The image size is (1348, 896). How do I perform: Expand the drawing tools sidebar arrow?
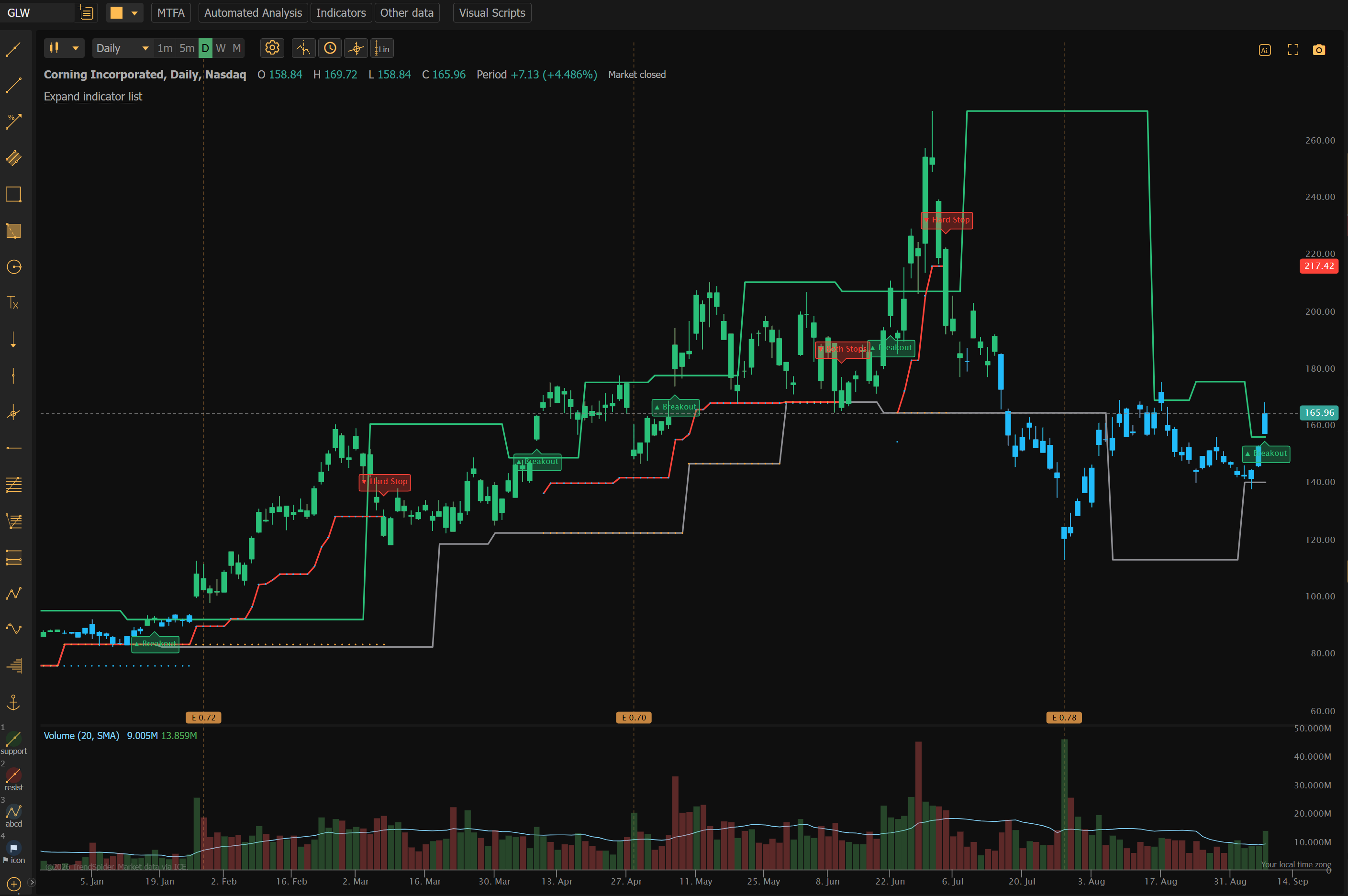point(32,883)
